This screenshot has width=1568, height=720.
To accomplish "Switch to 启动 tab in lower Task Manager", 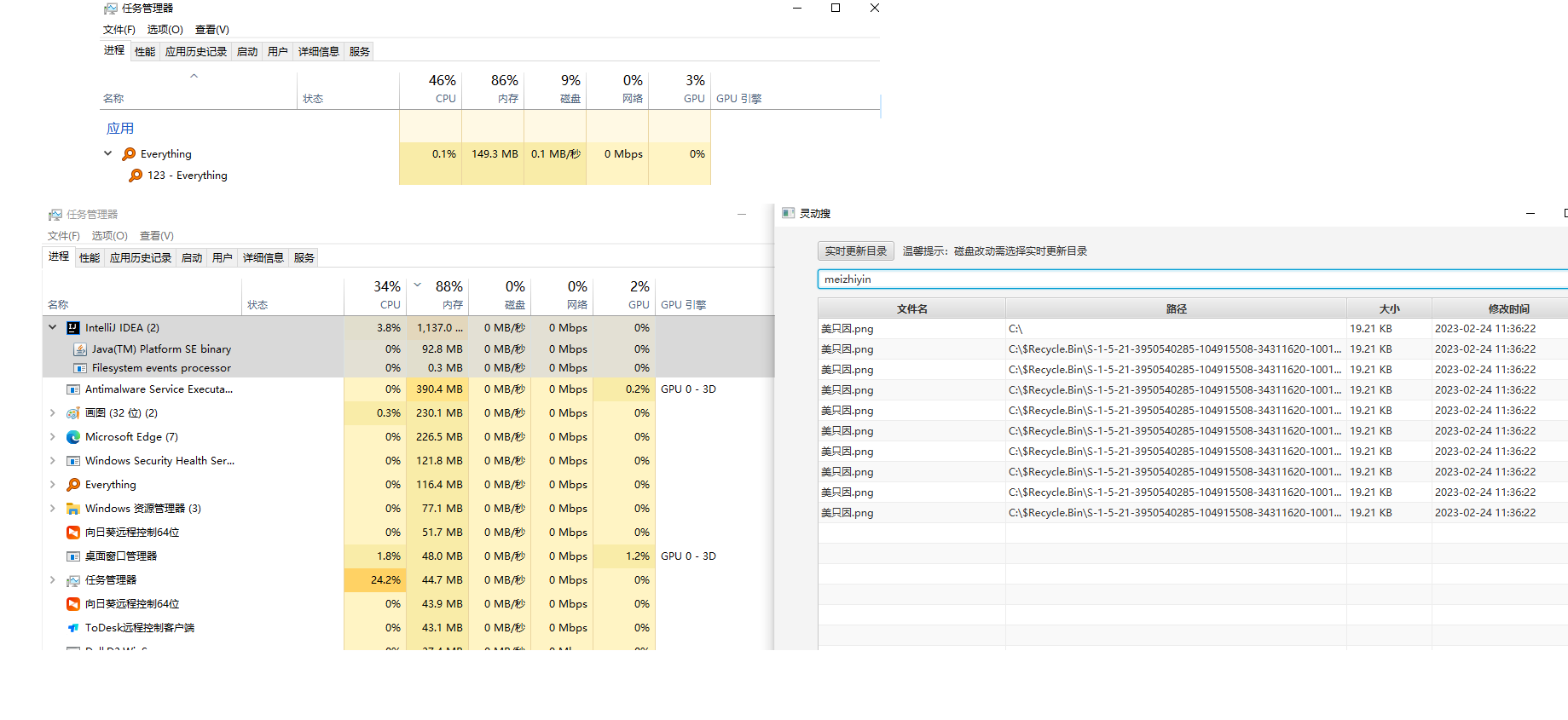I will pyautogui.click(x=192, y=258).
